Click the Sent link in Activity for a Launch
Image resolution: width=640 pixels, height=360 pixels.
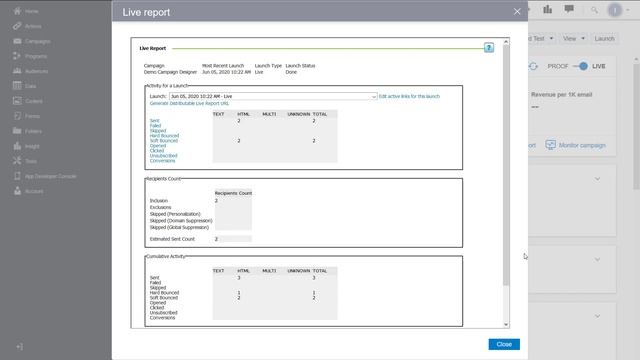154,121
